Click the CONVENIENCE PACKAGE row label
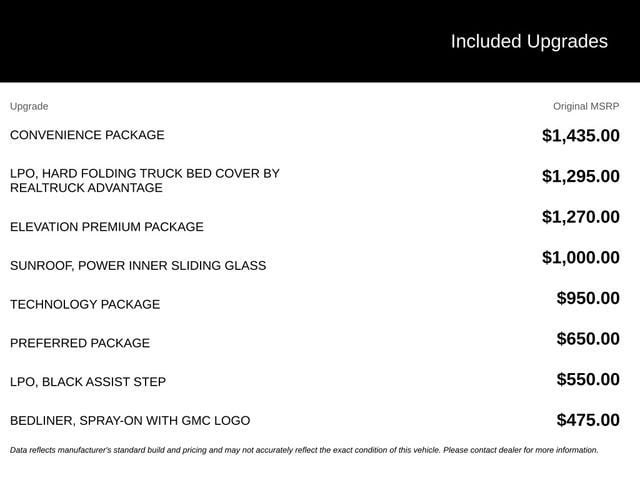The width and height of the screenshot is (640, 480). coord(87,135)
